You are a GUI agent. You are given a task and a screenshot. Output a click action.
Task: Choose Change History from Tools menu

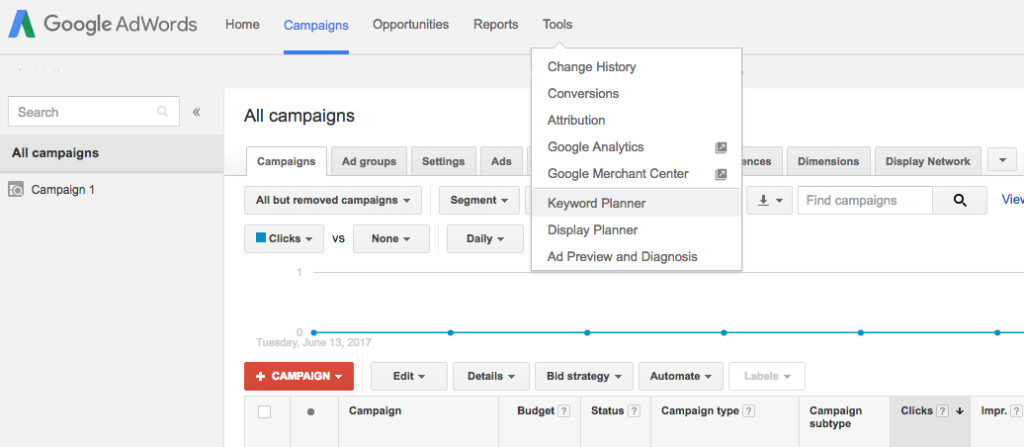[637, 67]
